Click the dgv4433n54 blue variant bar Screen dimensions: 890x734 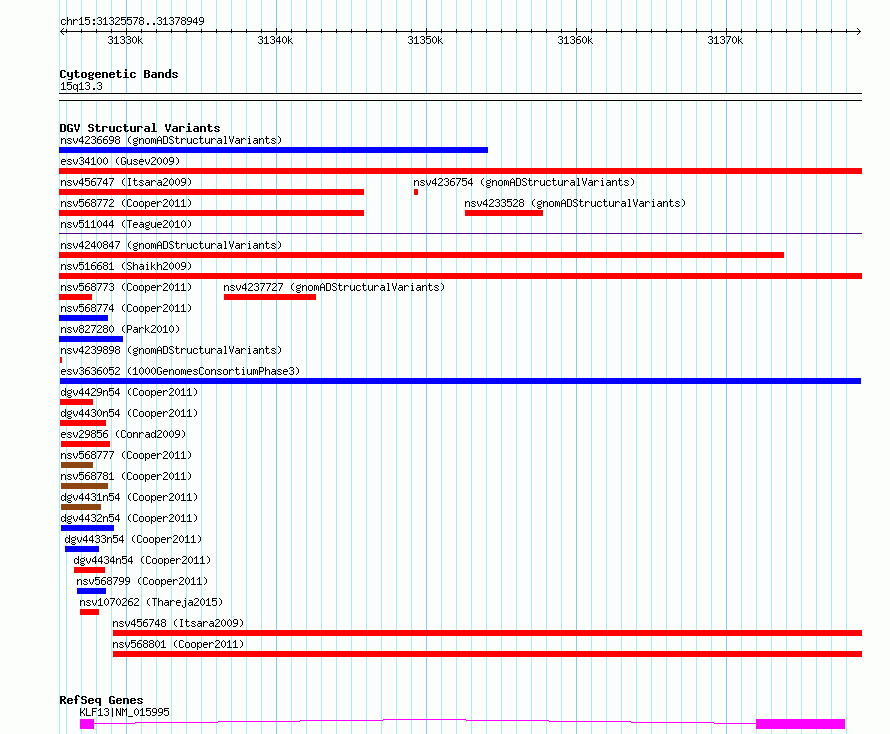point(82,549)
